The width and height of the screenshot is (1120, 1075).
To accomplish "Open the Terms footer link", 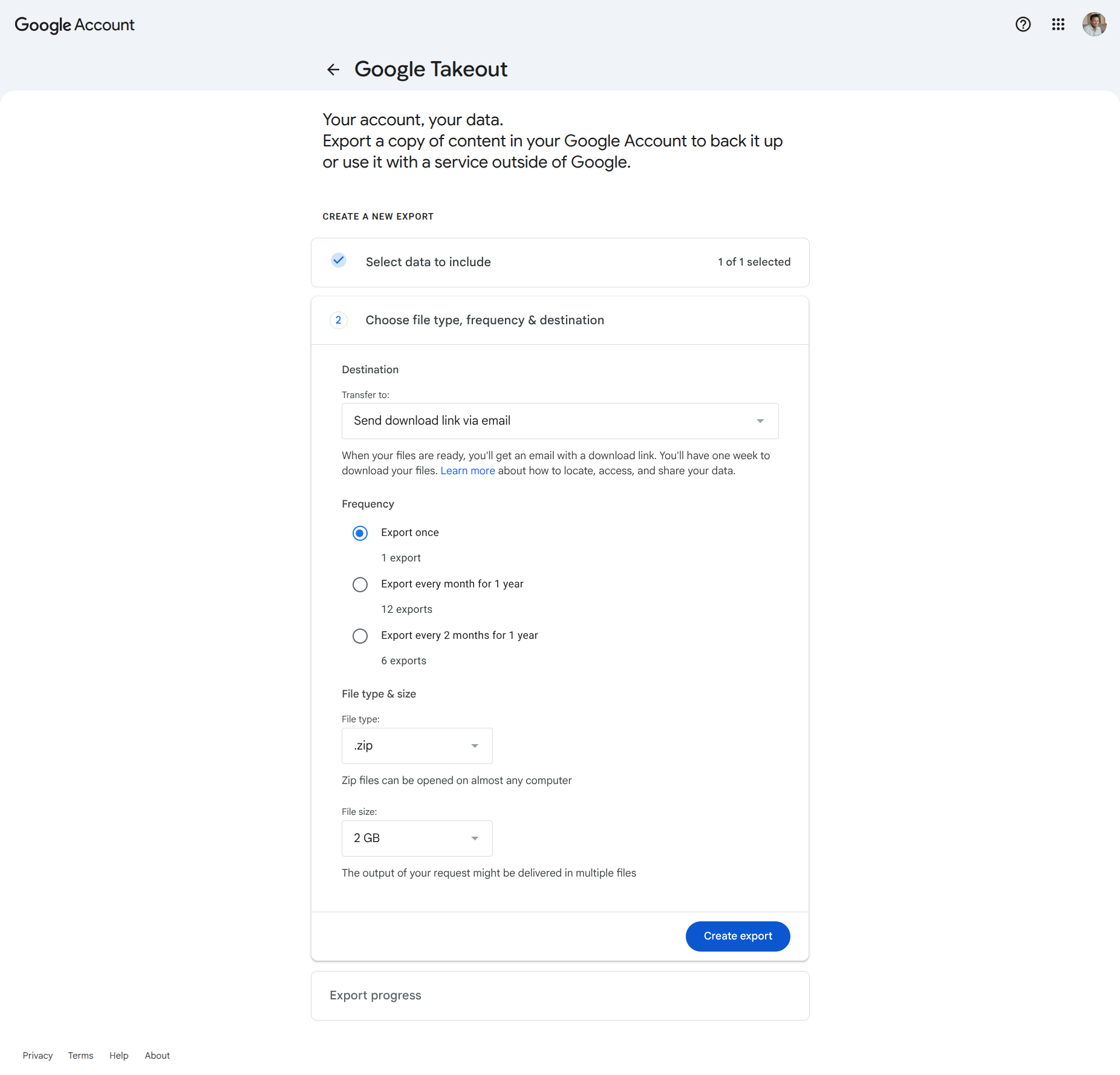I will click(x=80, y=1056).
